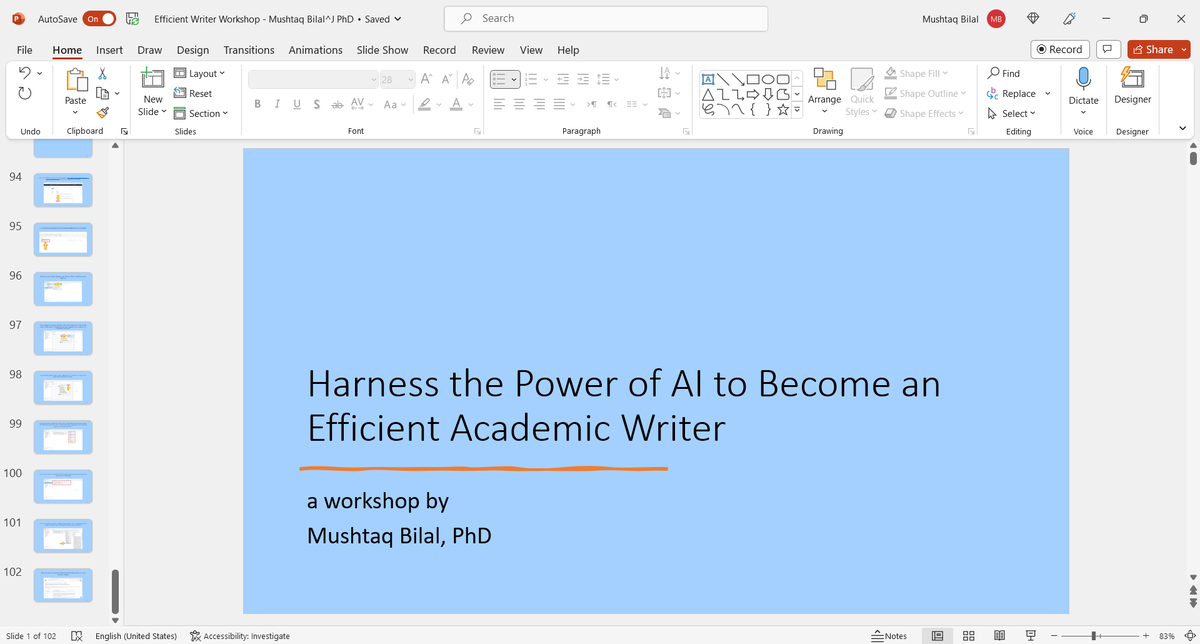Open the Layout dropdown
Image resolution: width=1200 pixels, height=644 pixels.
click(200, 73)
